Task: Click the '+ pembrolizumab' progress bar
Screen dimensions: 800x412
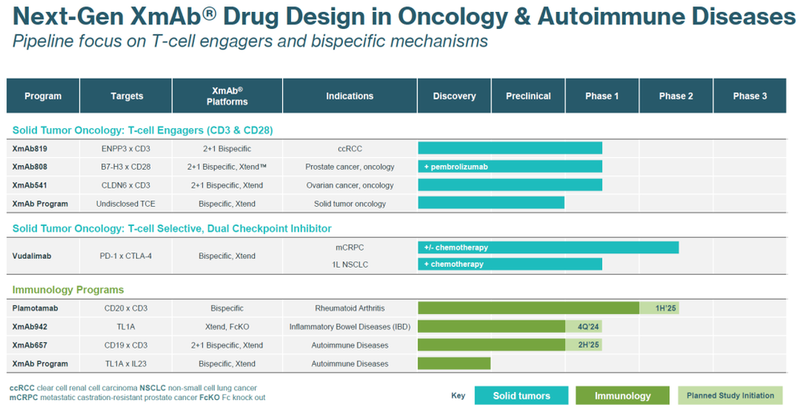Action: point(510,166)
